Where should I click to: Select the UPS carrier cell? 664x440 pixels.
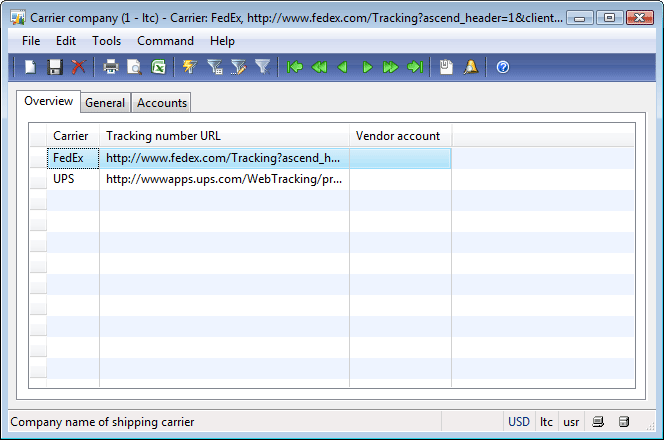(x=73, y=179)
